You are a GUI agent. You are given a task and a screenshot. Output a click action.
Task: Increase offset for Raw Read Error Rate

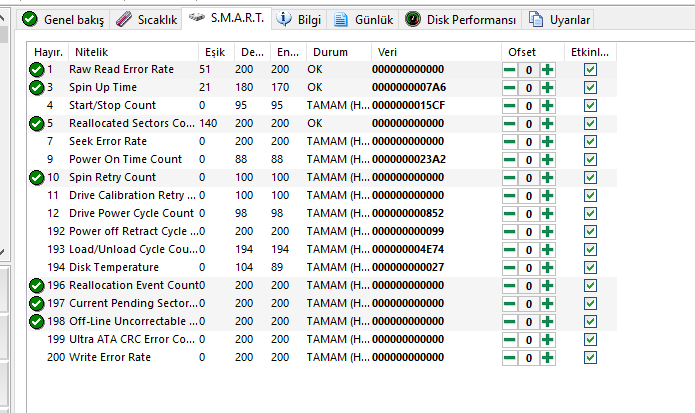tap(547, 70)
